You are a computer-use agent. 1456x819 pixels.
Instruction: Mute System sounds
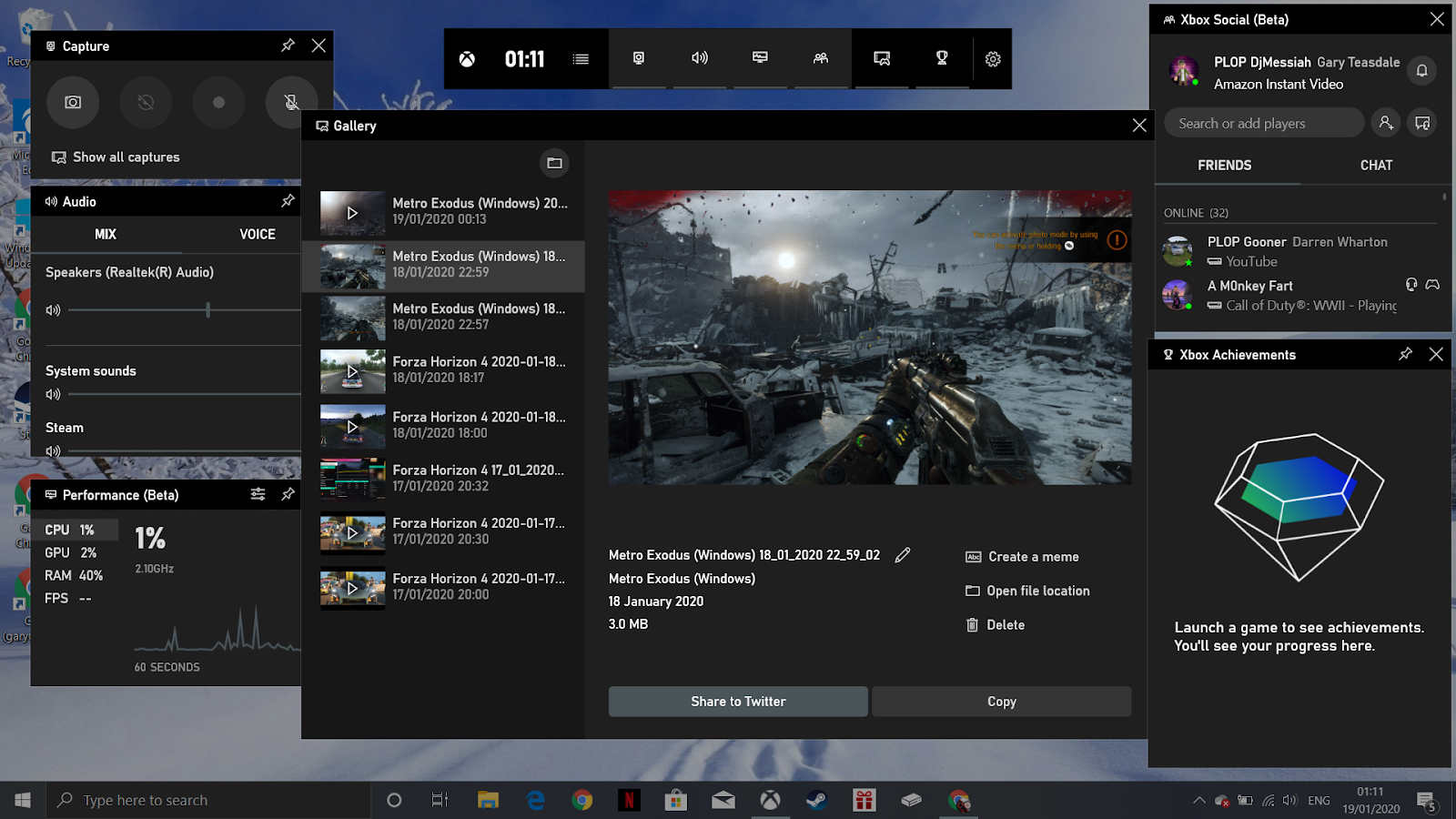[53, 394]
